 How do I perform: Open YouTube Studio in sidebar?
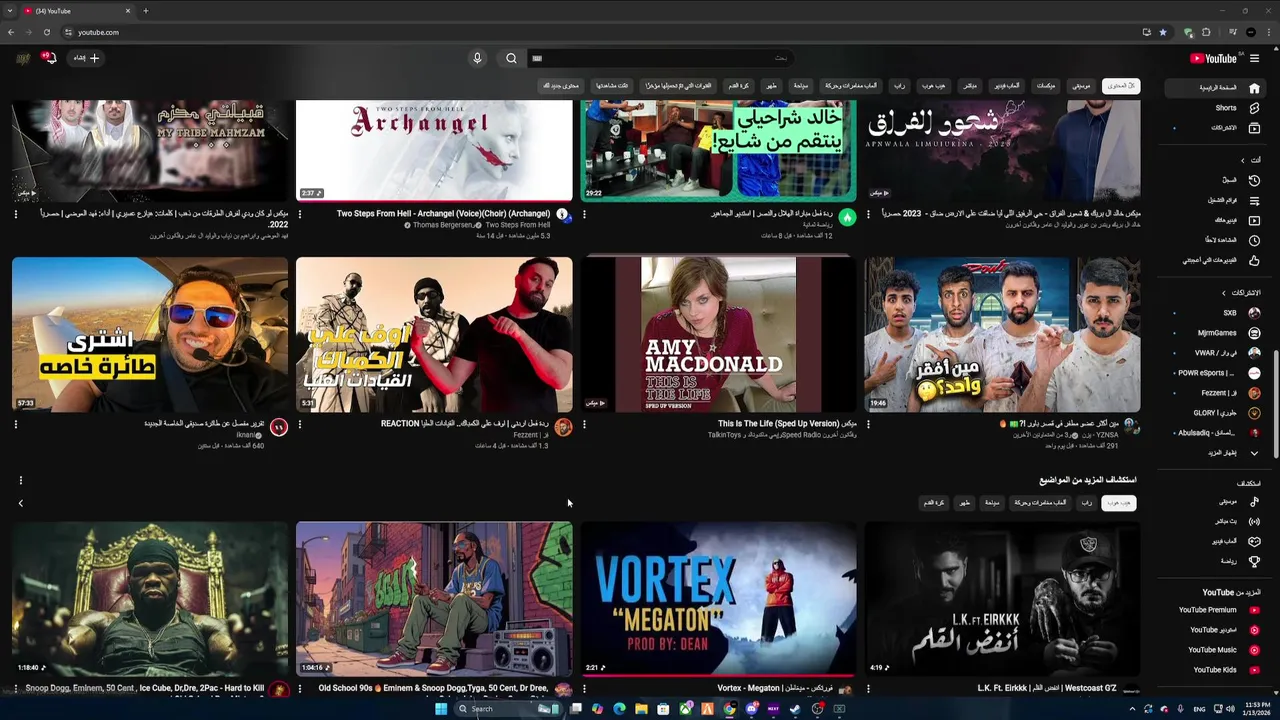[1217, 630]
